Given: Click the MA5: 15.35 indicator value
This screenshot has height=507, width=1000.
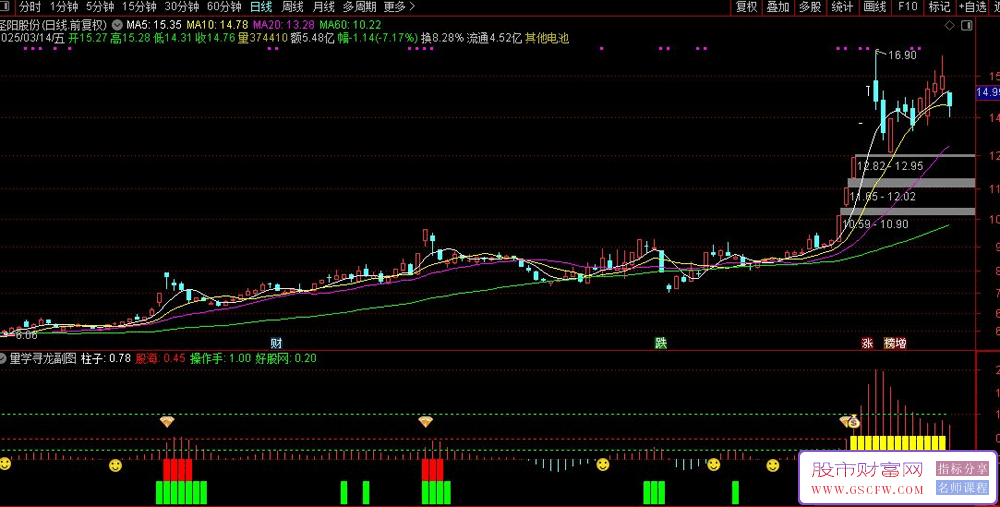Looking at the screenshot, I should pos(154,25).
